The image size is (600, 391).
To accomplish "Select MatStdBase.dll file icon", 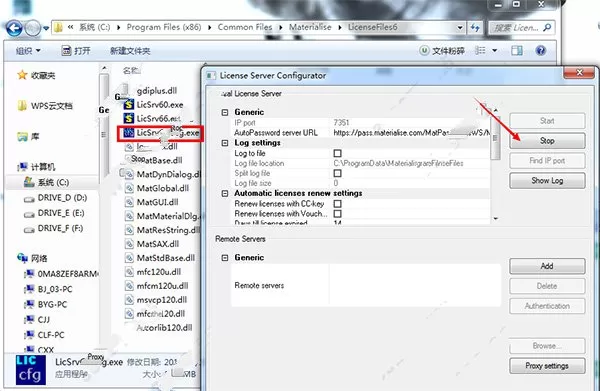I will point(129,258).
